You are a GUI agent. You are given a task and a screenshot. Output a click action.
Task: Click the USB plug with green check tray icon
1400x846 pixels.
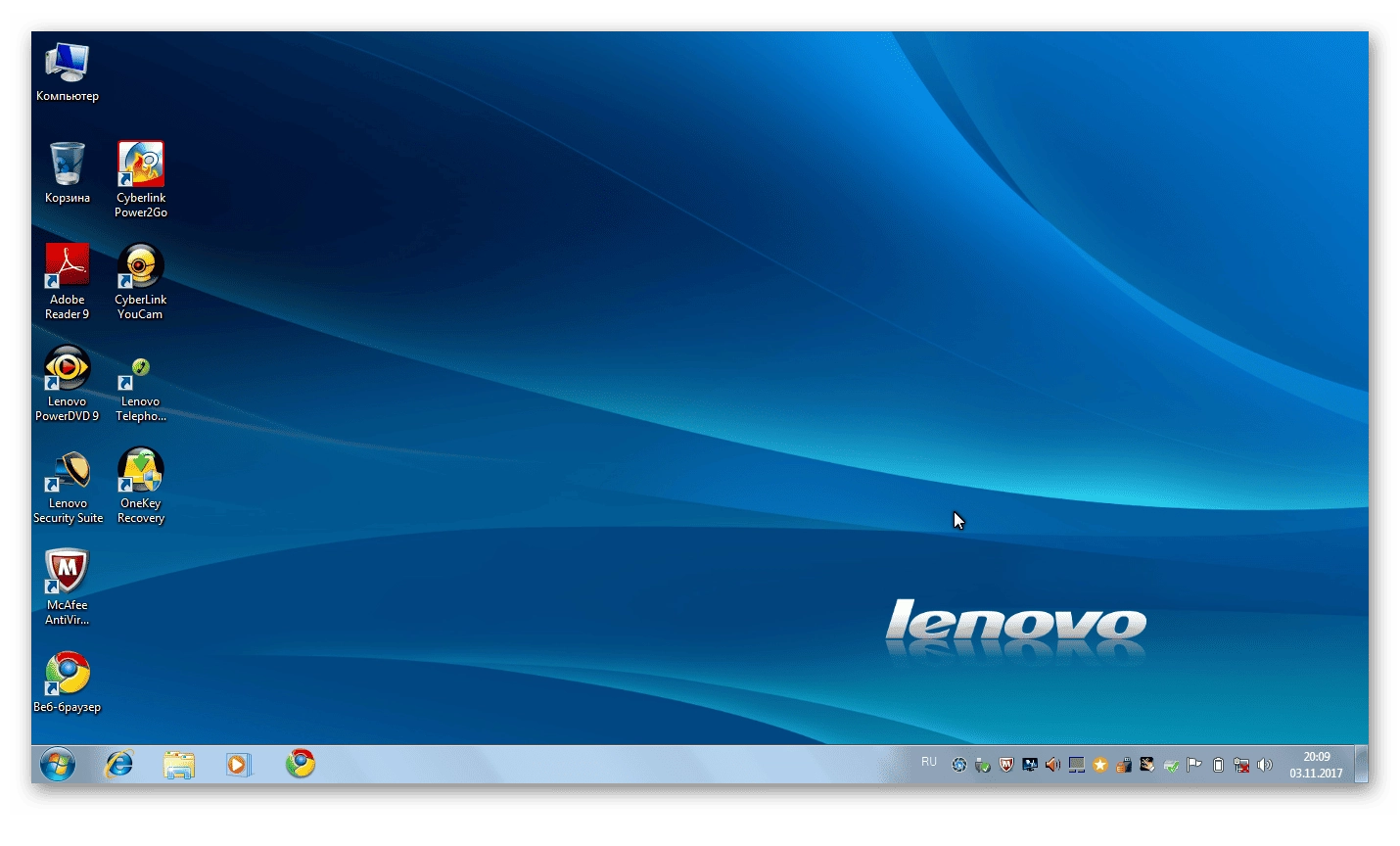coord(982,765)
